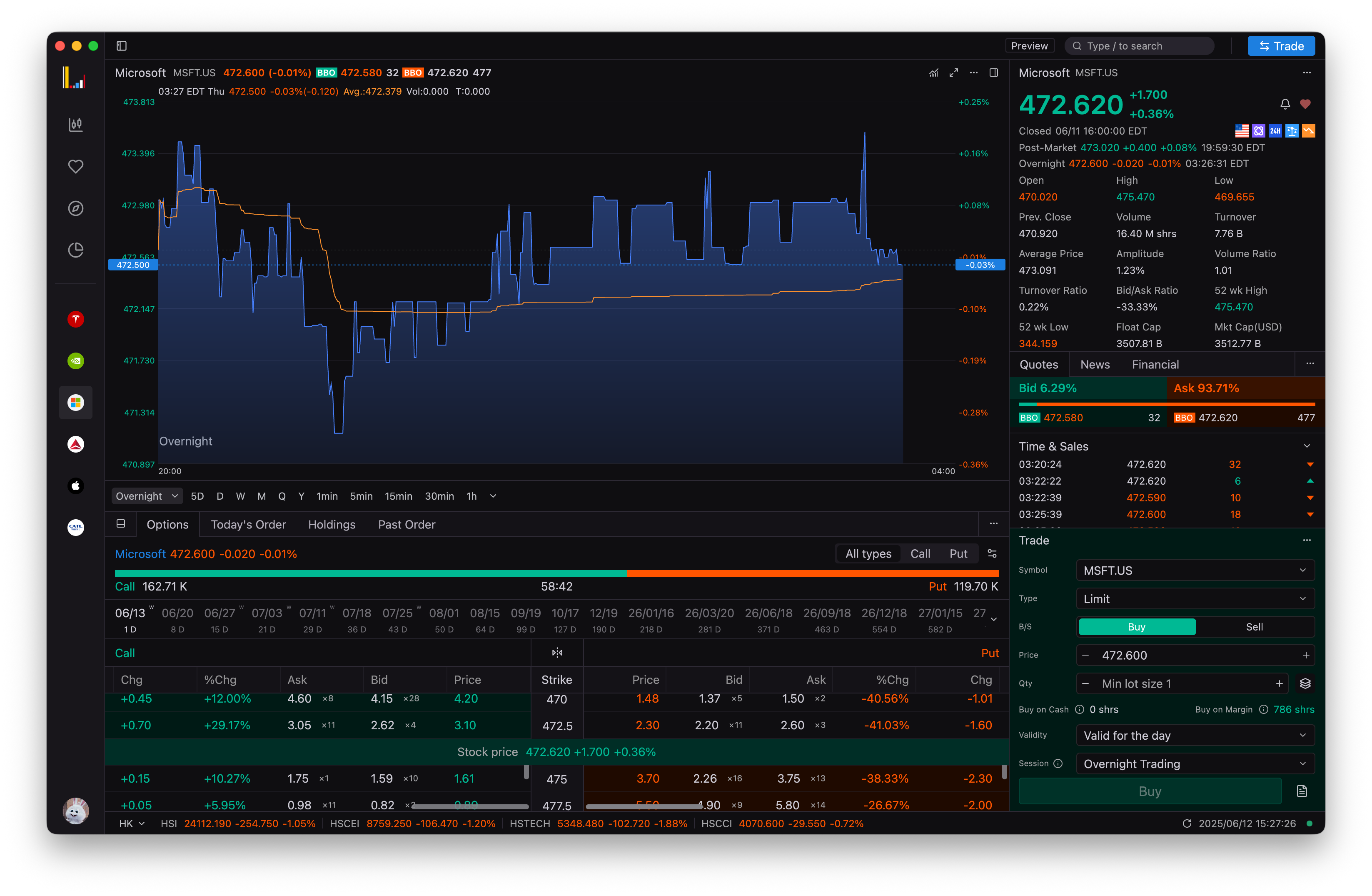This screenshot has width=1372, height=896.
Task: Open the compass discover icon in sidebar
Action: 75,209
